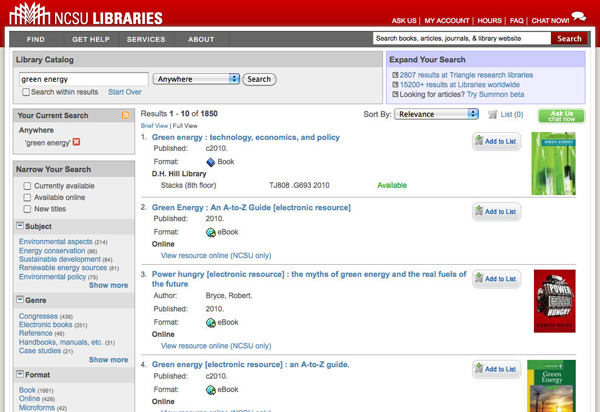This screenshot has width=600, height=412.
Task: Click the NCSU Libraries logo
Action: 71,16
